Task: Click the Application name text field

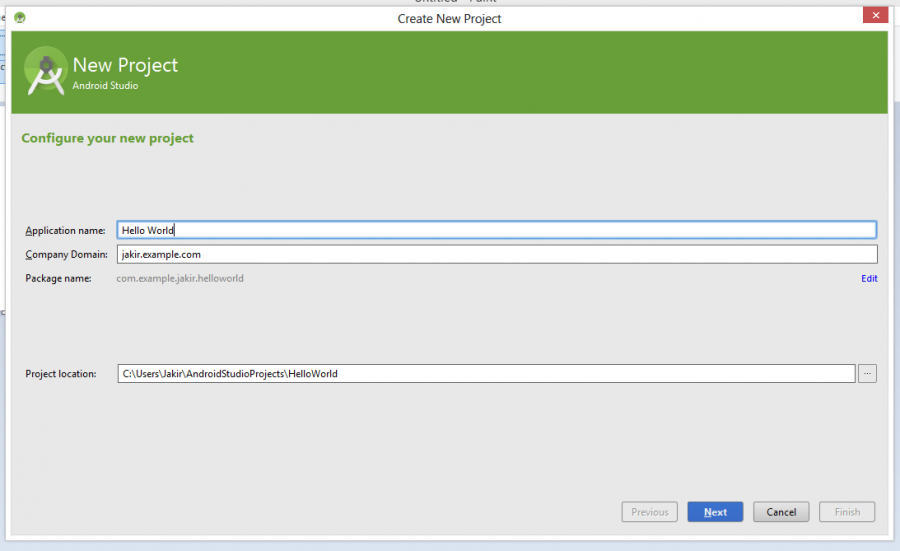Action: coord(496,230)
